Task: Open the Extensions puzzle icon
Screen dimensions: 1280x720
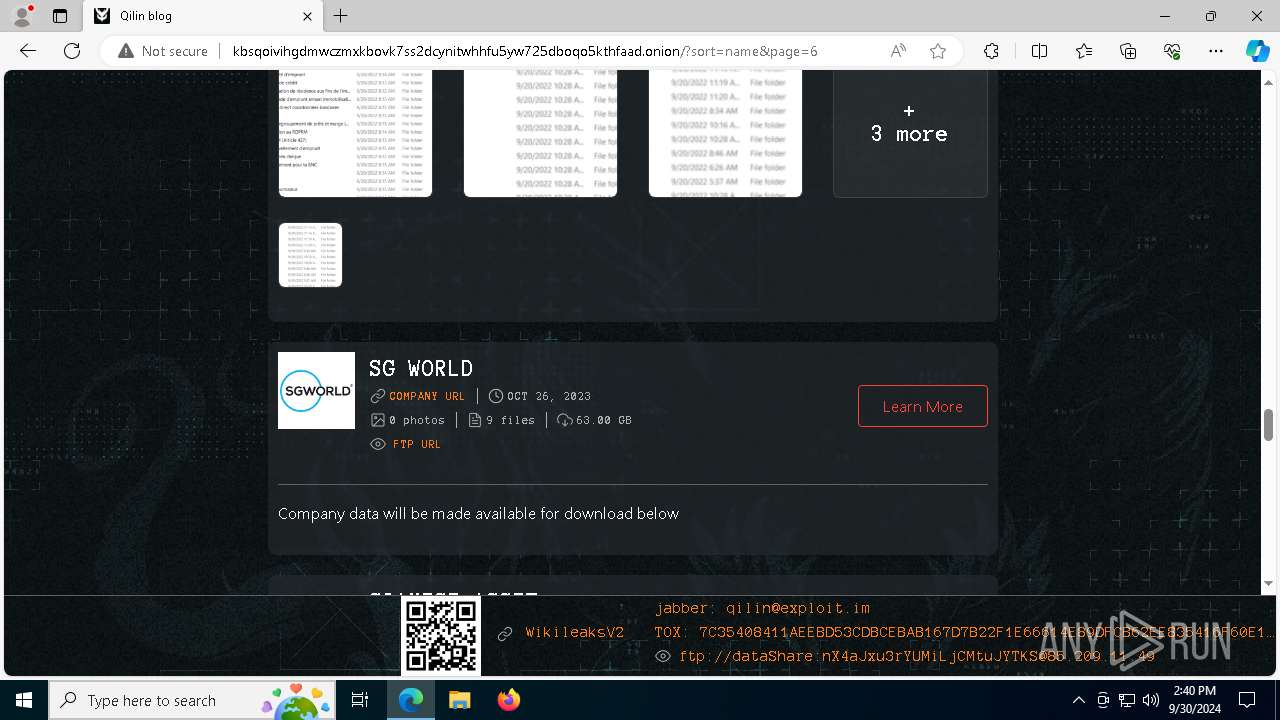Action: pyautogui.click(x=991, y=51)
